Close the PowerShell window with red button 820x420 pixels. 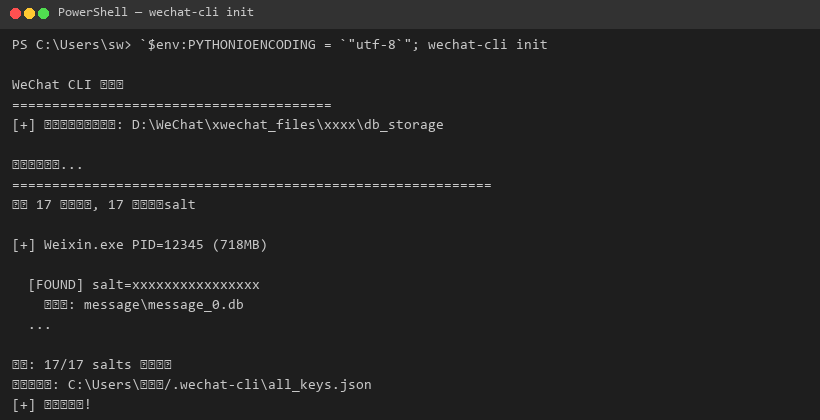coord(16,13)
